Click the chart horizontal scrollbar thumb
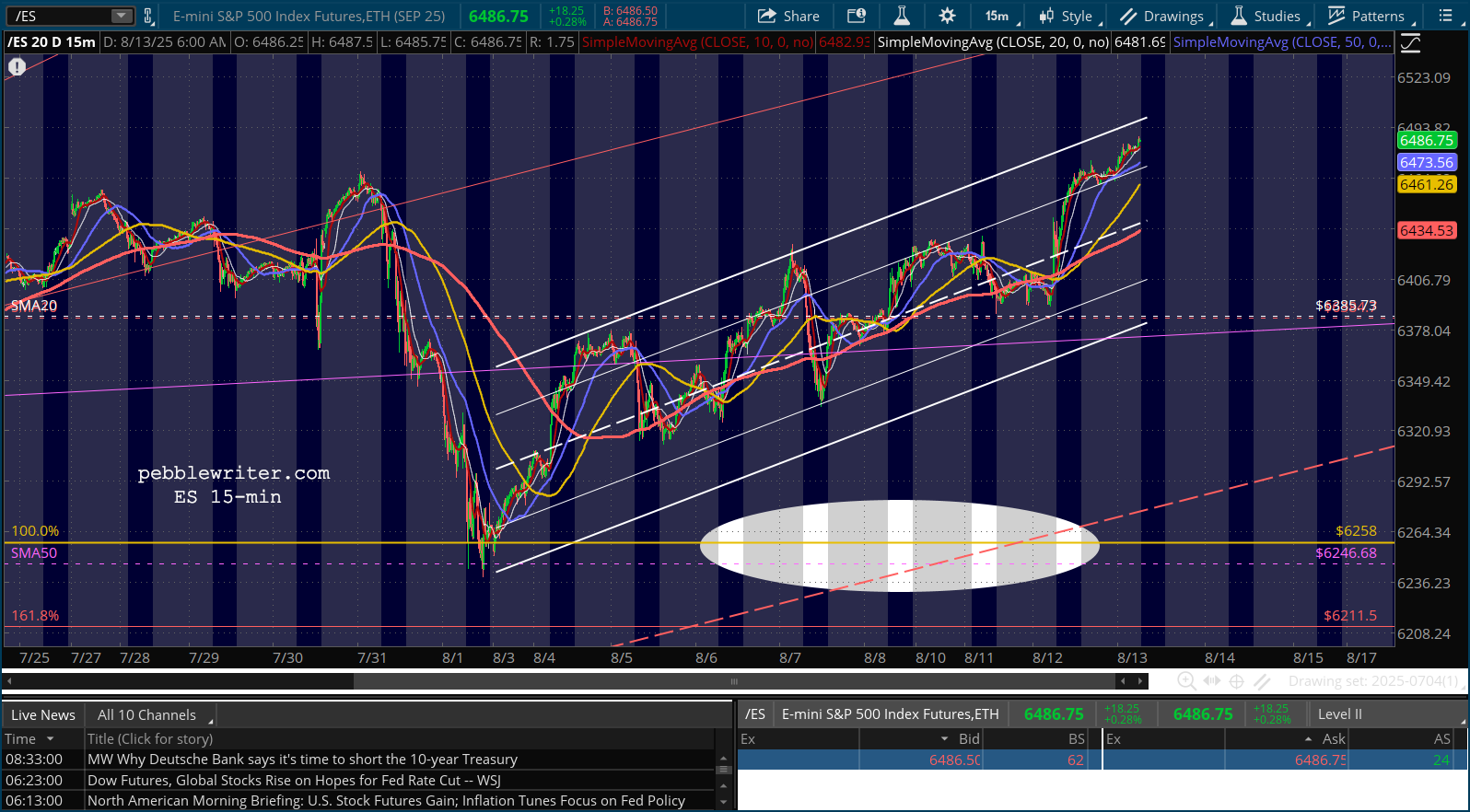 734,681
